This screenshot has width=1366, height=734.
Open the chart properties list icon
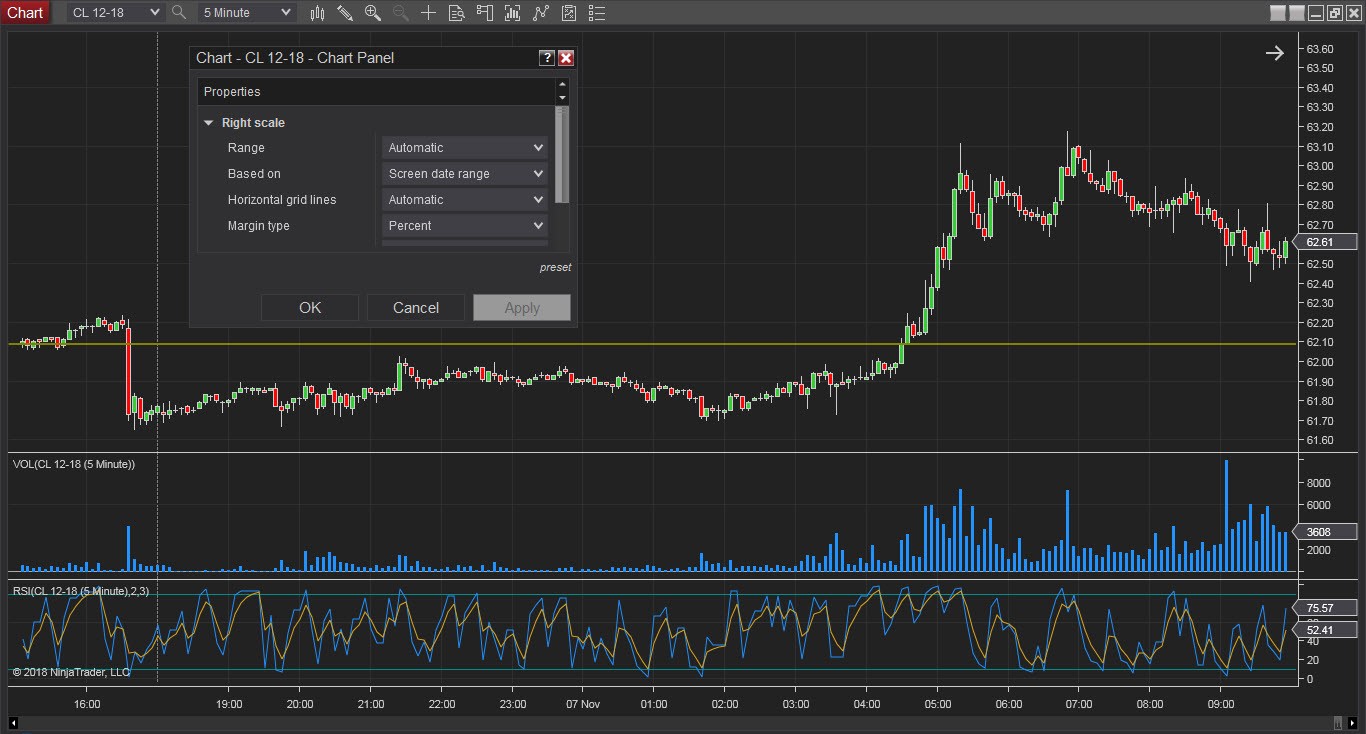[x=597, y=13]
